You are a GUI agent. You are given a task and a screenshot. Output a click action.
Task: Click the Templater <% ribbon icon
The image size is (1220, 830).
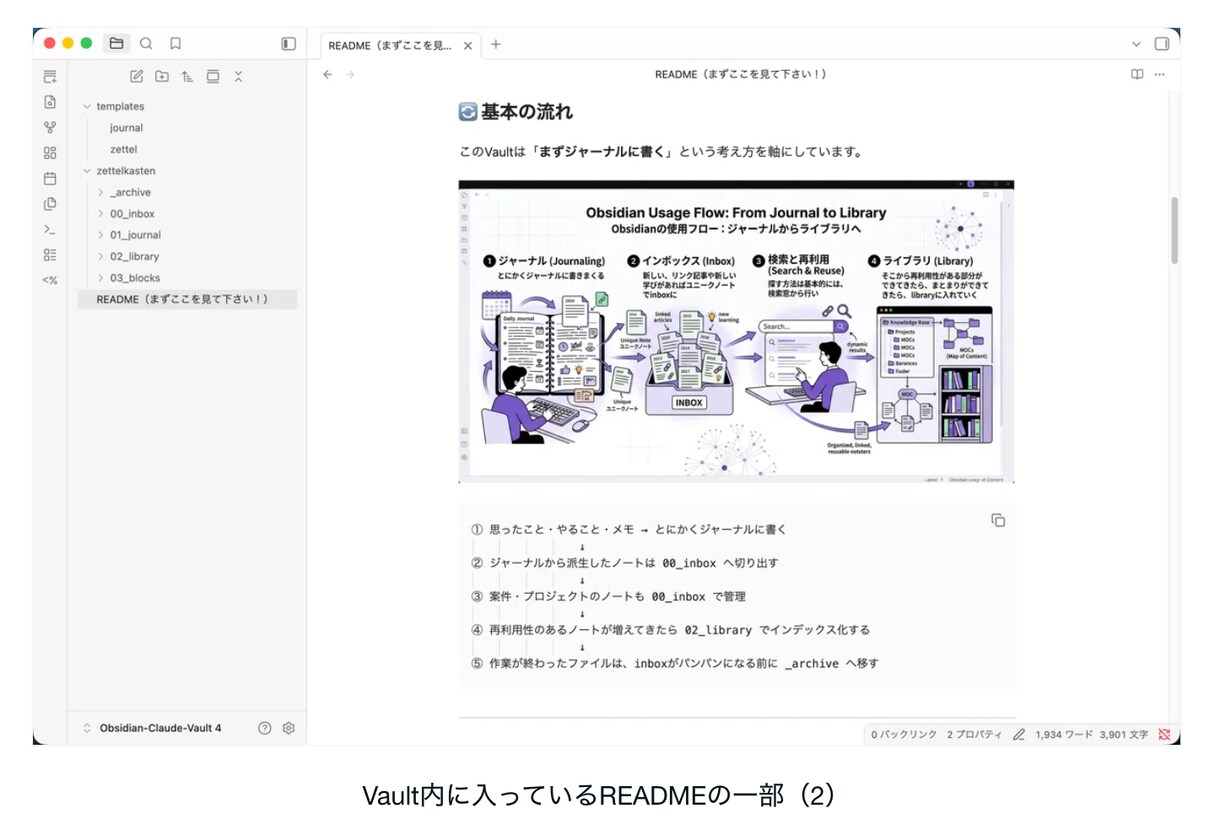[x=50, y=280]
